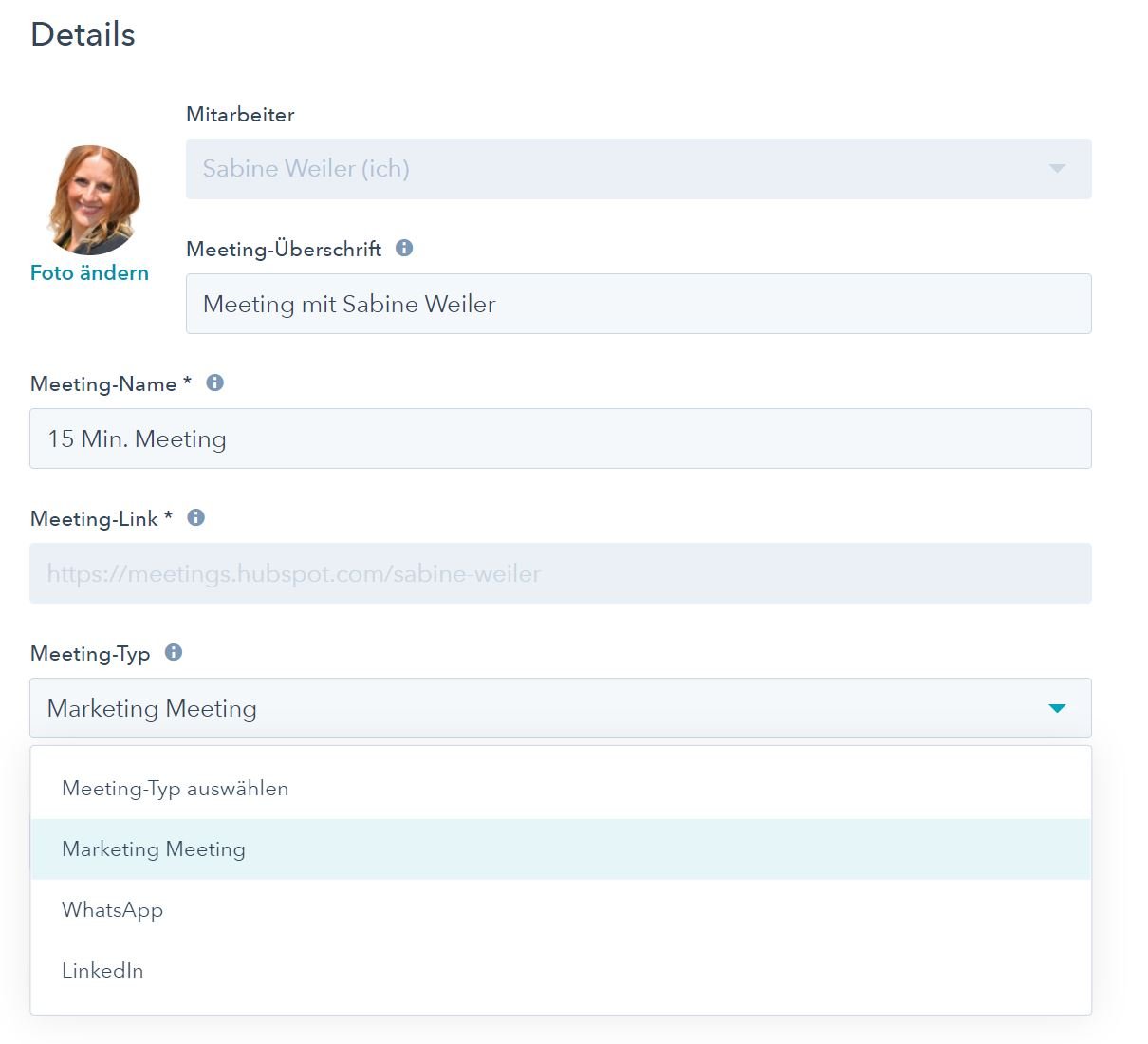The width and height of the screenshot is (1148, 1044).
Task: Click the Meeting-Link URL field
Action: click(561, 573)
